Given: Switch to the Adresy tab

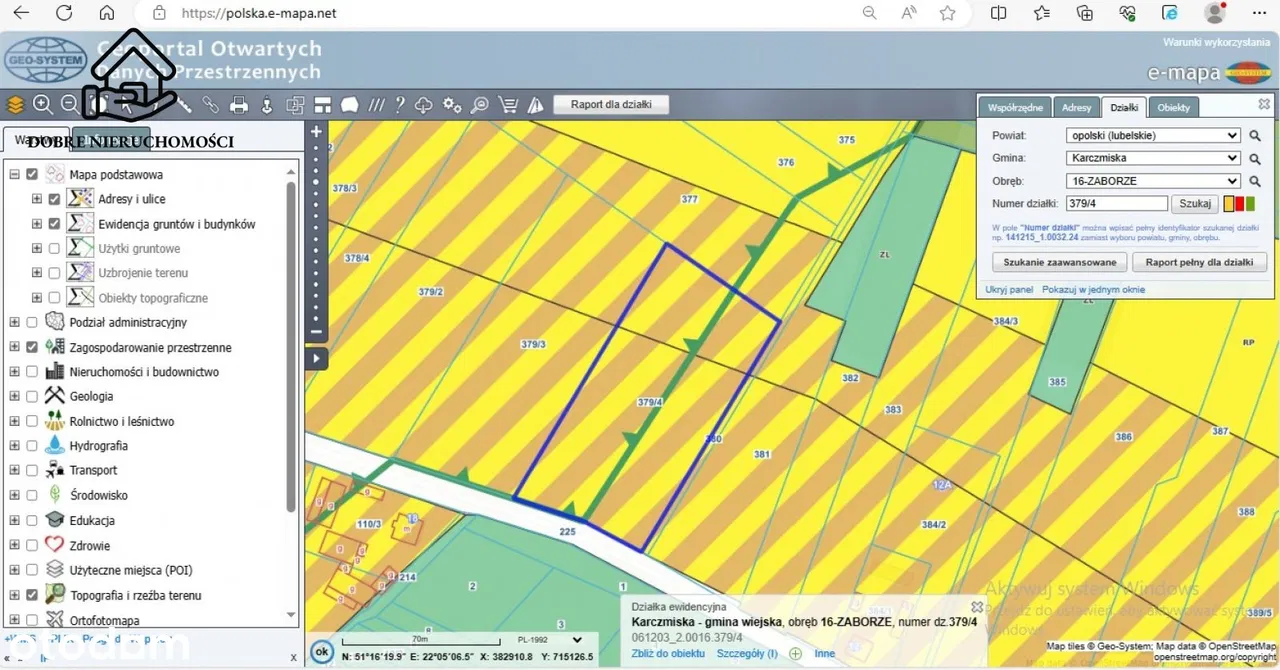Looking at the screenshot, I should pos(1076,107).
